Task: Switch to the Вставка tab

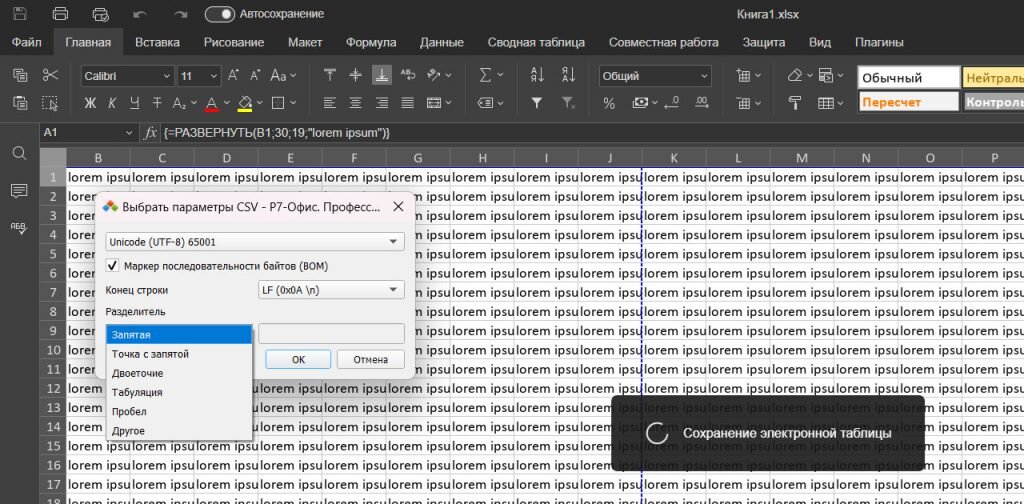Action: click(x=157, y=42)
